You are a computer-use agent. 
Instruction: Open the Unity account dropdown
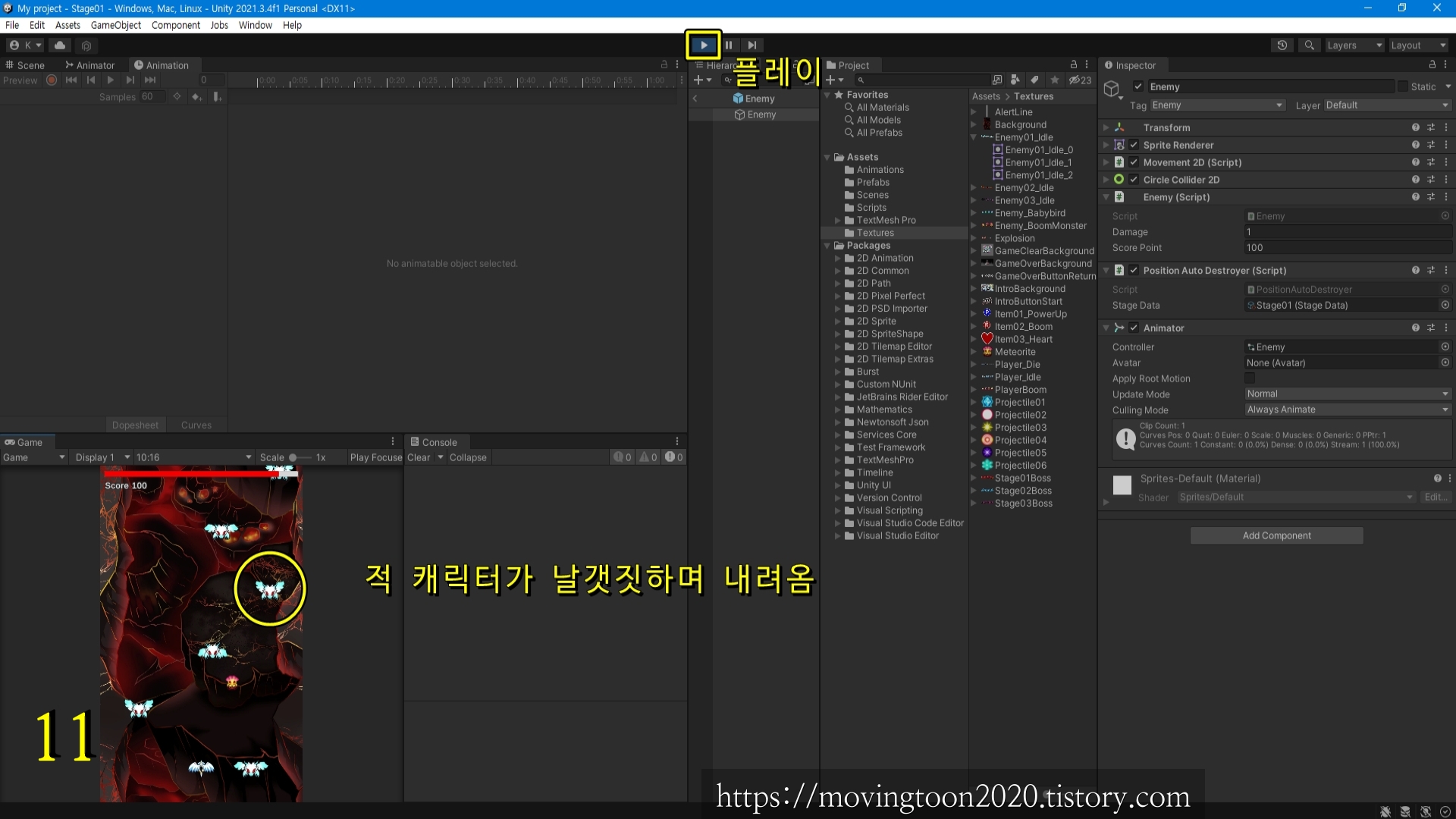coord(25,45)
